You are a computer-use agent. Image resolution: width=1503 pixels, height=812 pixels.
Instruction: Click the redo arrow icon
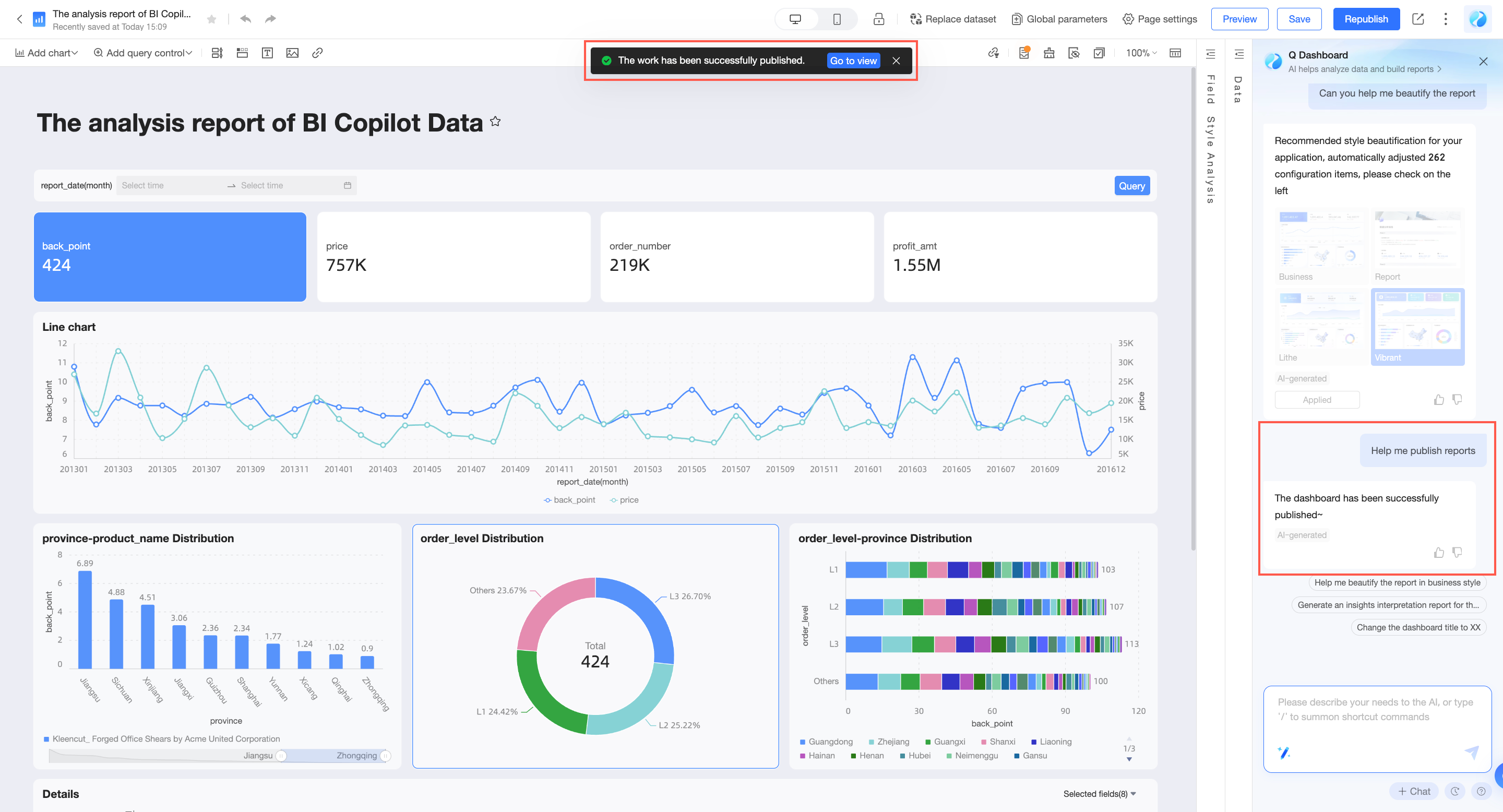point(270,19)
